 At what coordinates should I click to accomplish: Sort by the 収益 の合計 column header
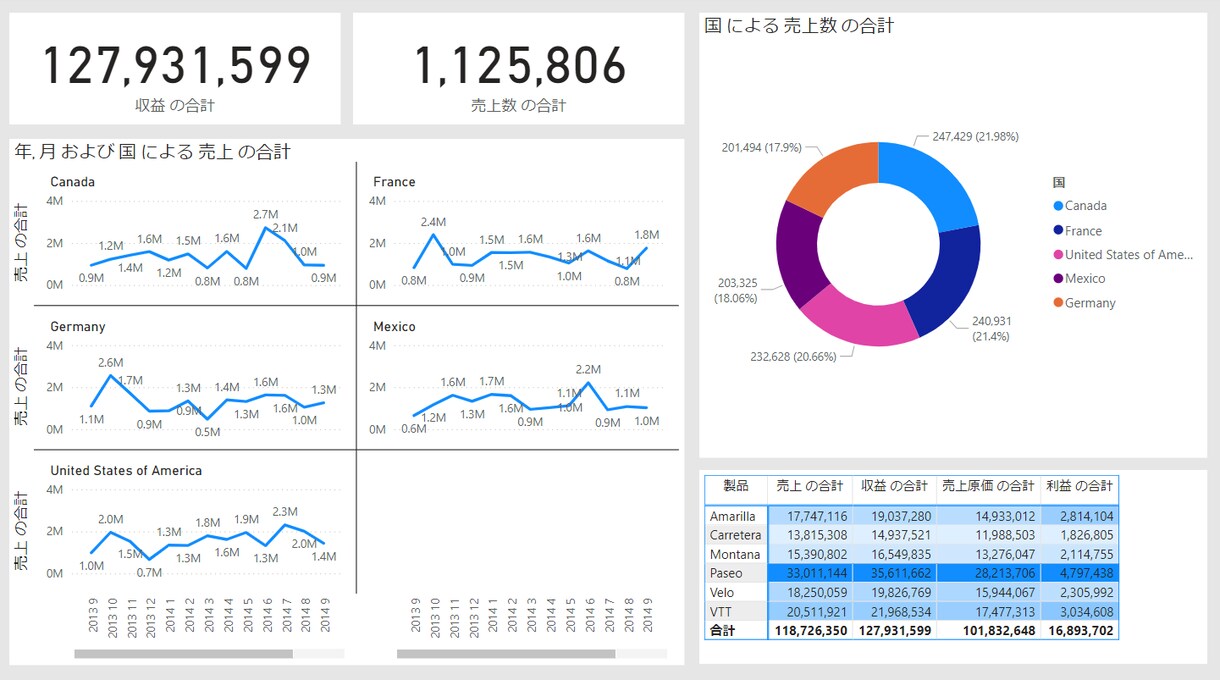pyautogui.click(x=894, y=485)
